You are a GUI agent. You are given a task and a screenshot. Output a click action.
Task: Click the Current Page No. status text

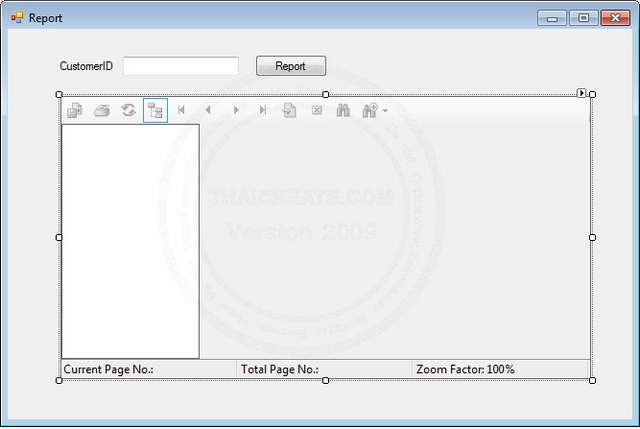coord(109,369)
